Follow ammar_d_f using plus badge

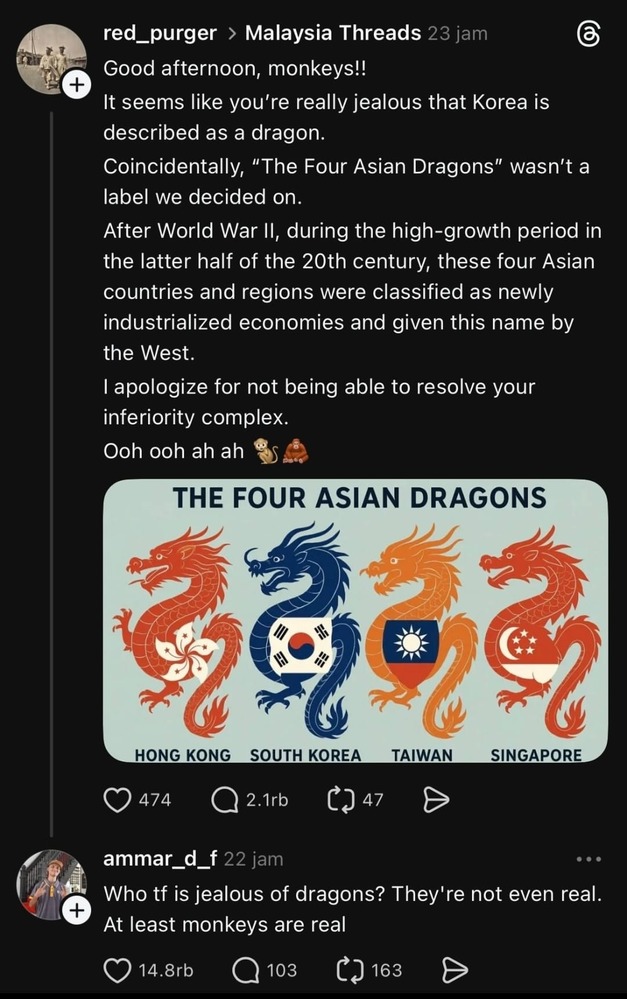coord(76,910)
